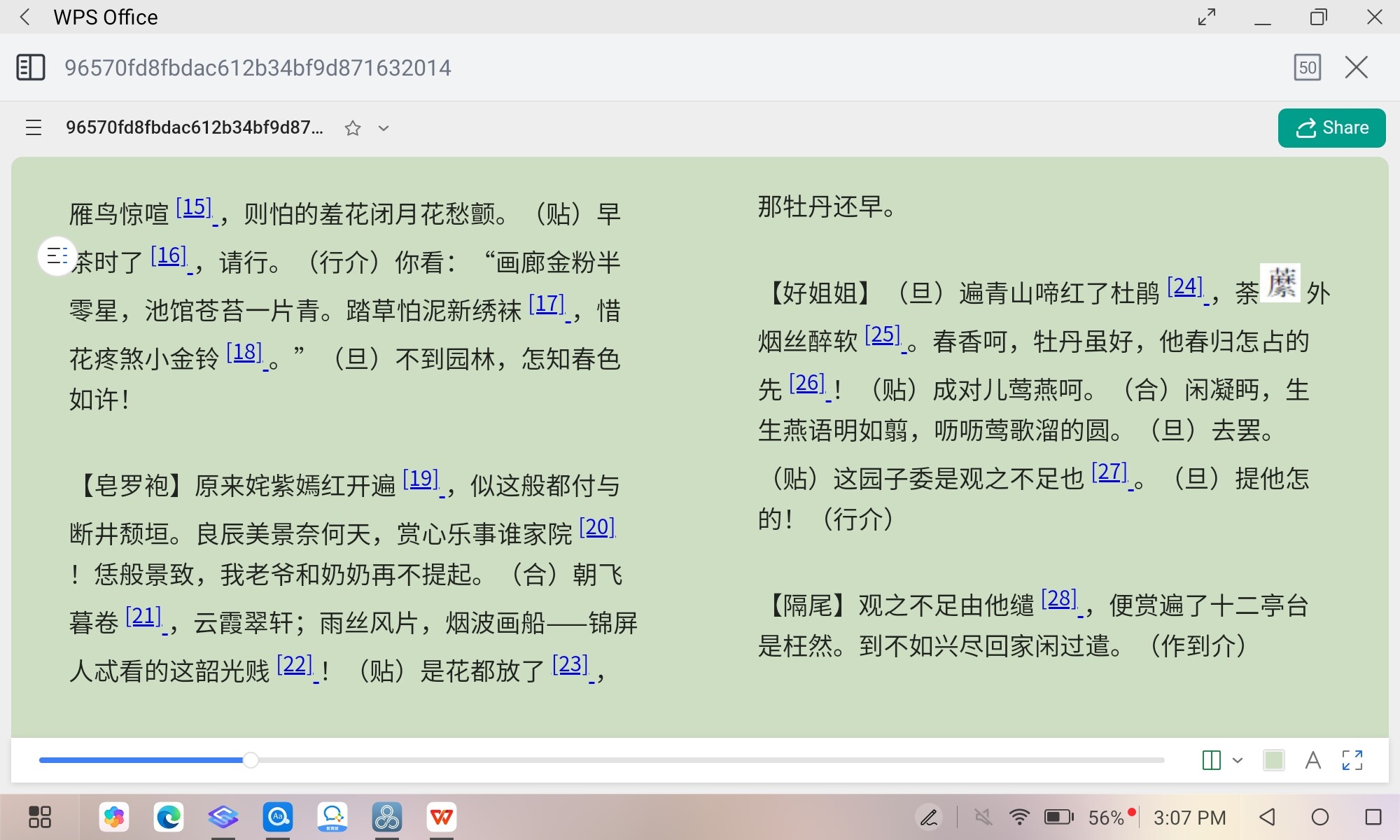
Task: Expand the dropdown arrow next to document title
Action: pyautogui.click(x=383, y=128)
